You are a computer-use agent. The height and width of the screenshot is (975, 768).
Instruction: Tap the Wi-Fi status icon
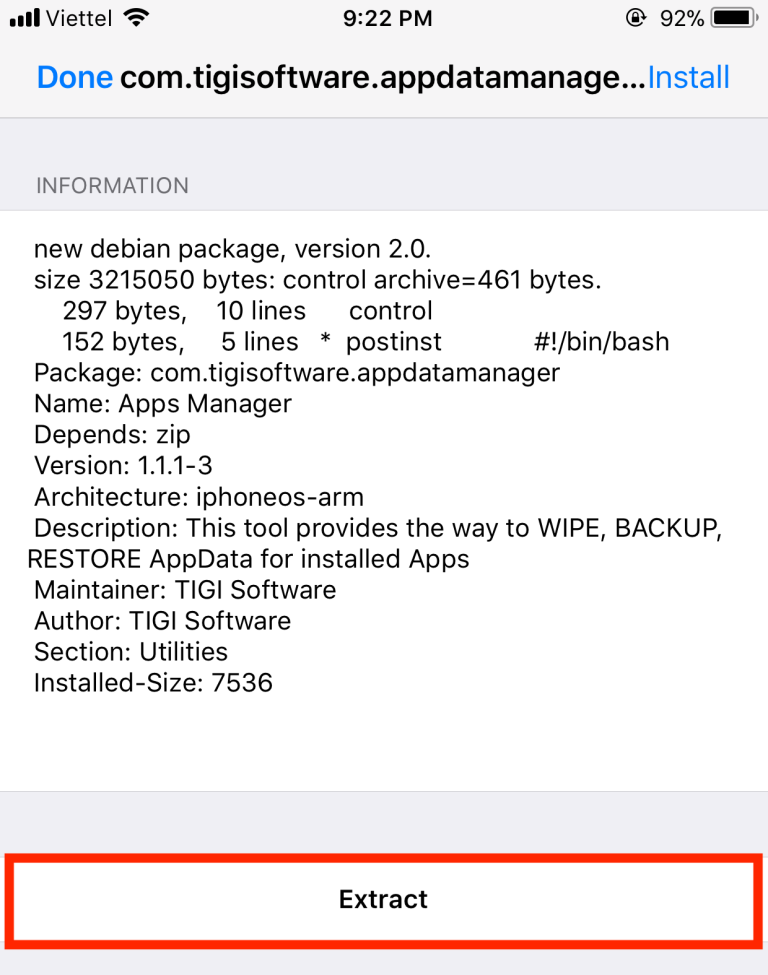click(x=135, y=18)
